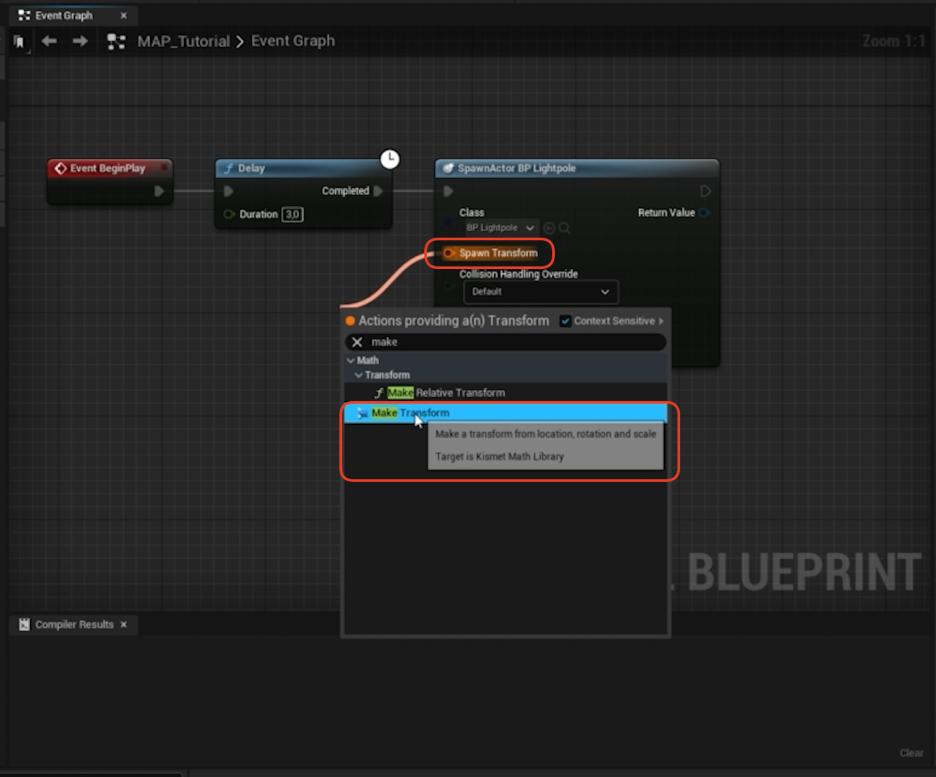Clear the search with X icon

[357, 342]
